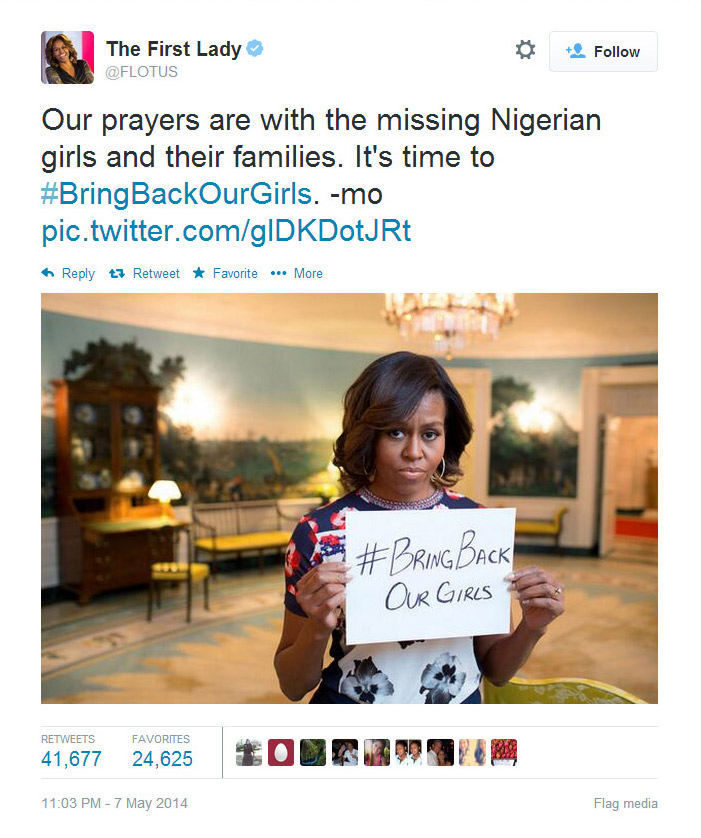Open The First Lady profile avatar
701x838 pixels.
pyautogui.click(x=67, y=58)
